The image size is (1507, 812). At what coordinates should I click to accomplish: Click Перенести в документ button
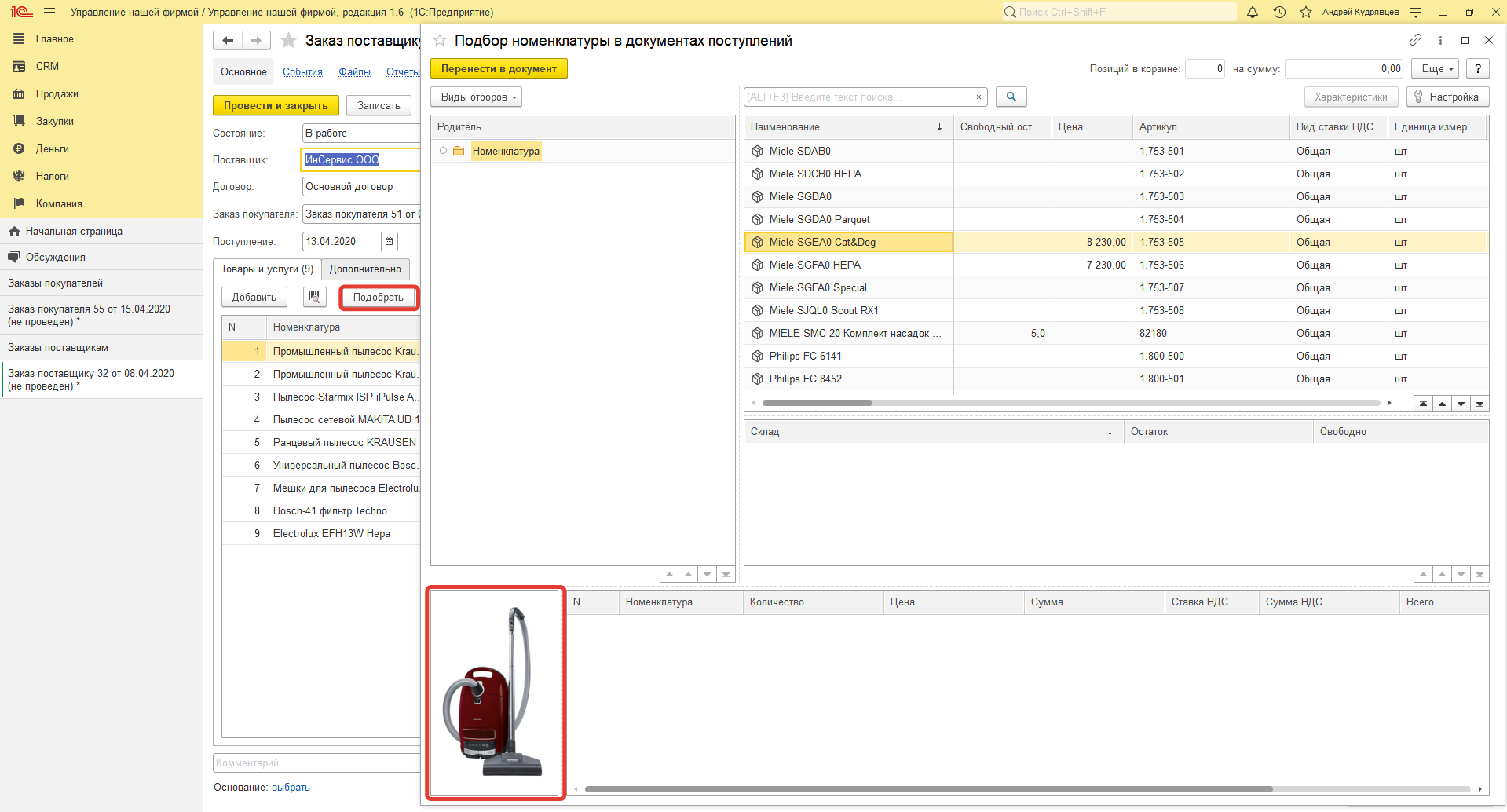click(x=499, y=68)
